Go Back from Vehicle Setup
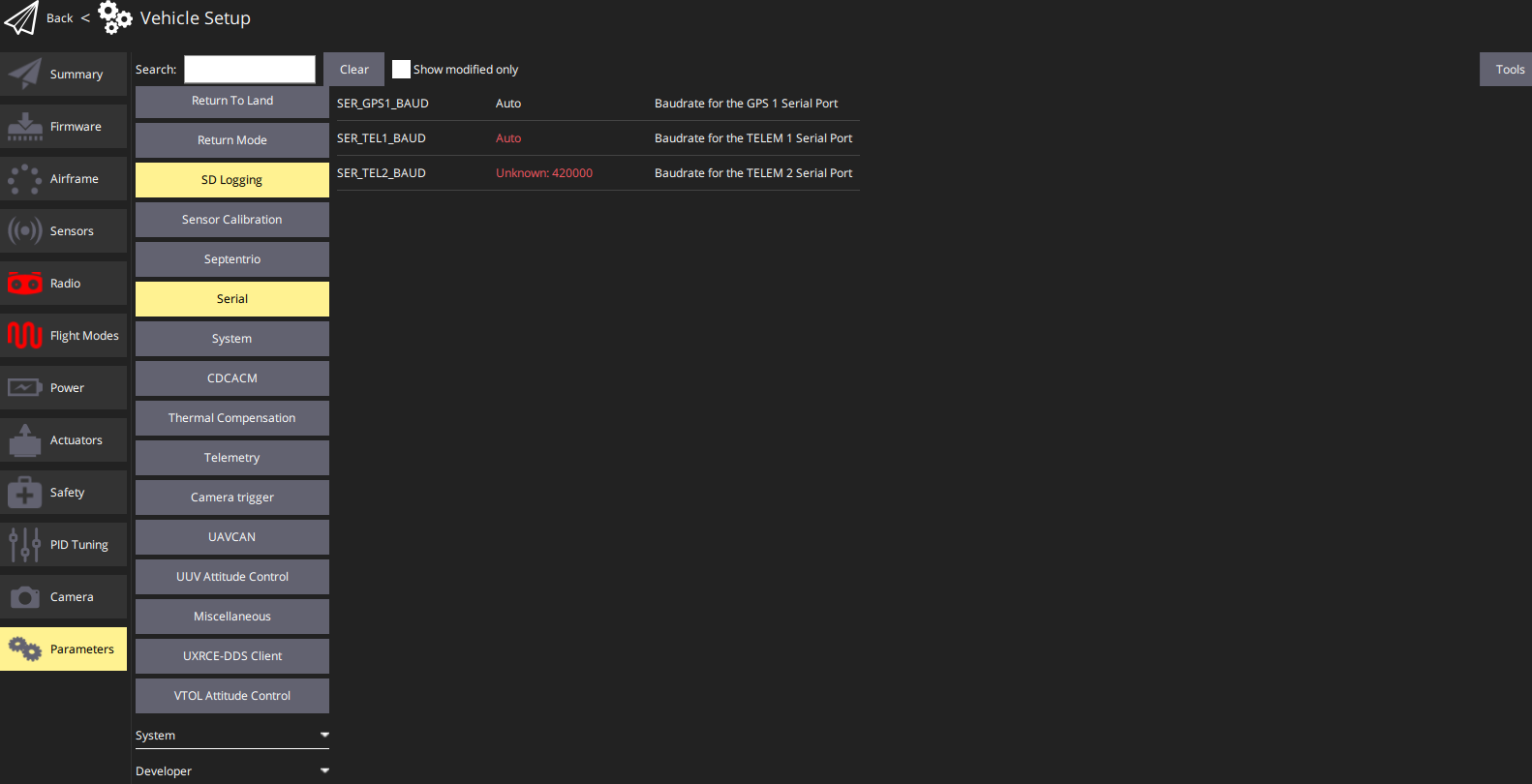Screen dimensions: 1532x784 [59, 18]
